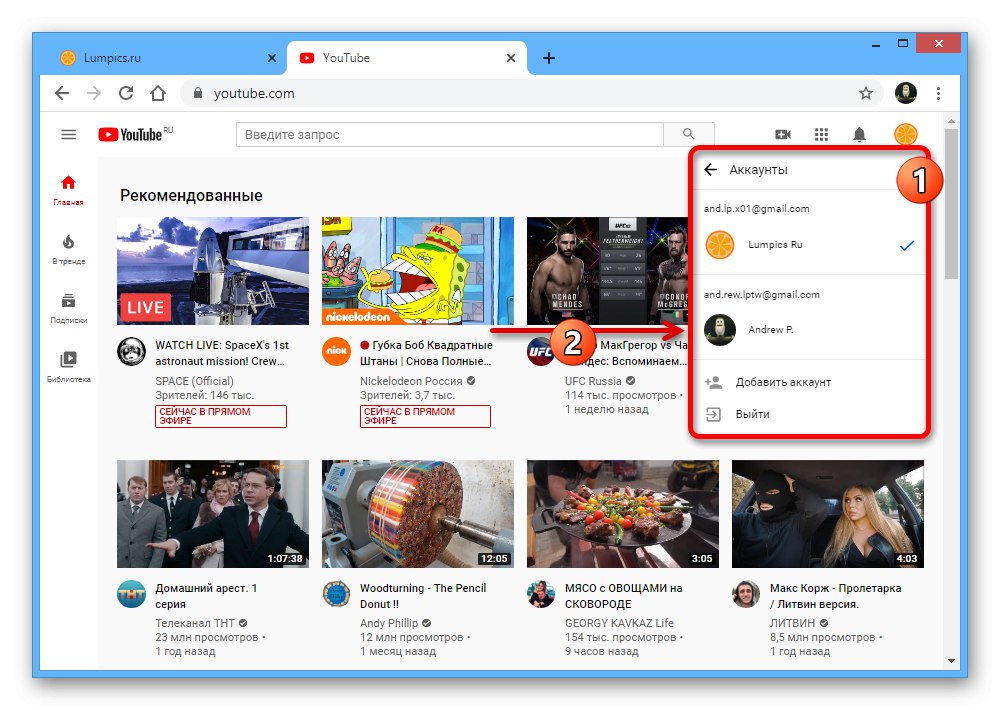
Task: Click the GEORGY KAVKAZ Life channel avatar
Action: pos(541,595)
